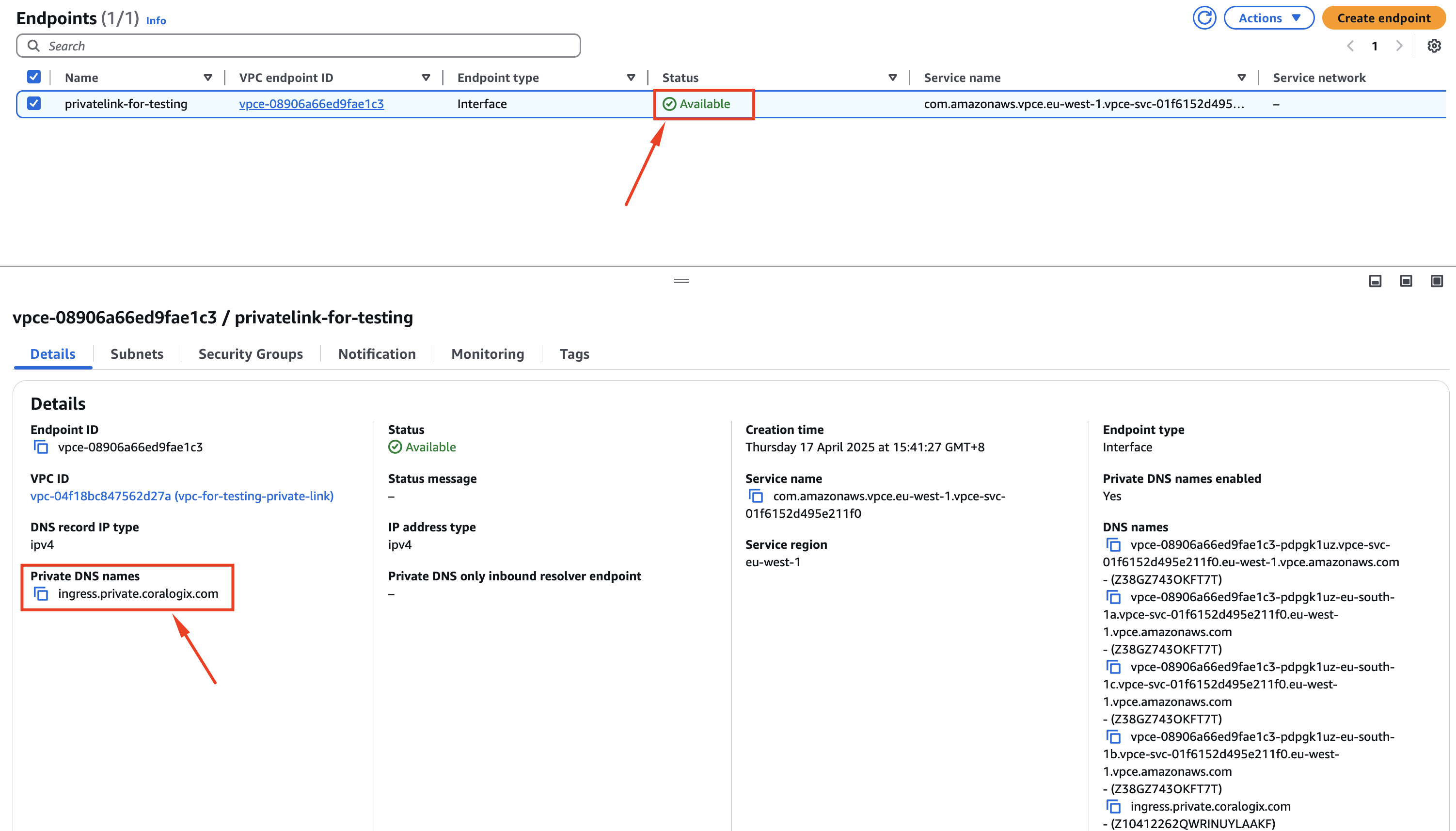Click into the endpoints Search field
Screen dimensions: 1456x831
(299, 46)
